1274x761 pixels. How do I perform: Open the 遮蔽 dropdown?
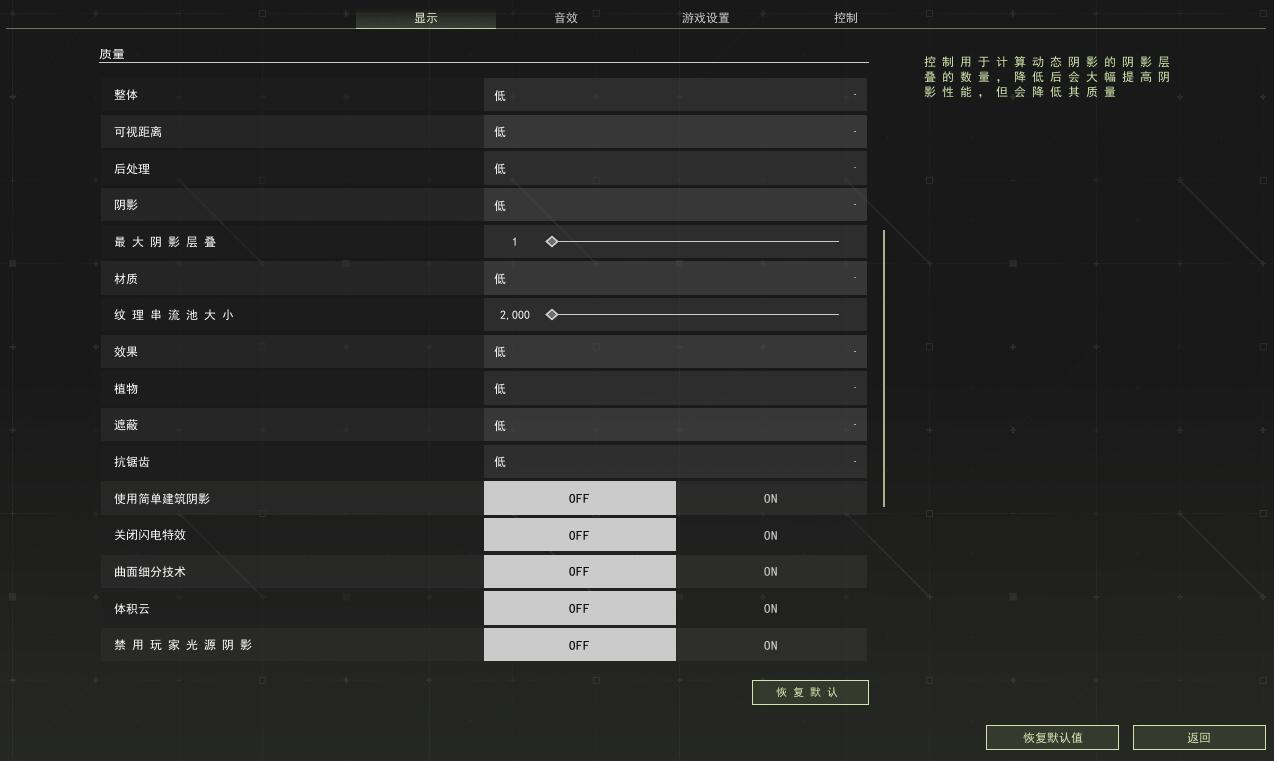tap(675, 425)
